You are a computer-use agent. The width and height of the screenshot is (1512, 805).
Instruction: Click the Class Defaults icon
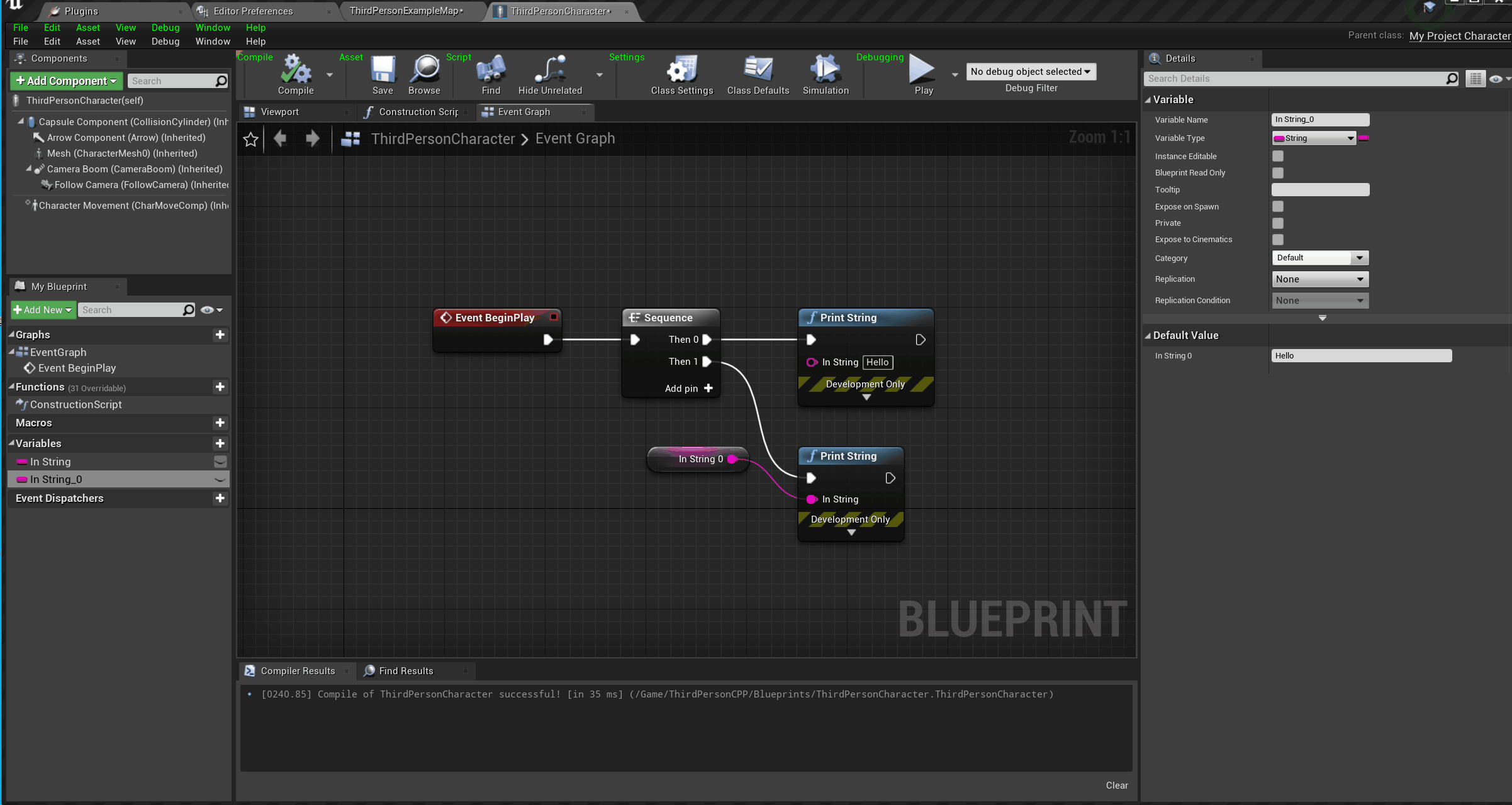click(x=756, y=76)
